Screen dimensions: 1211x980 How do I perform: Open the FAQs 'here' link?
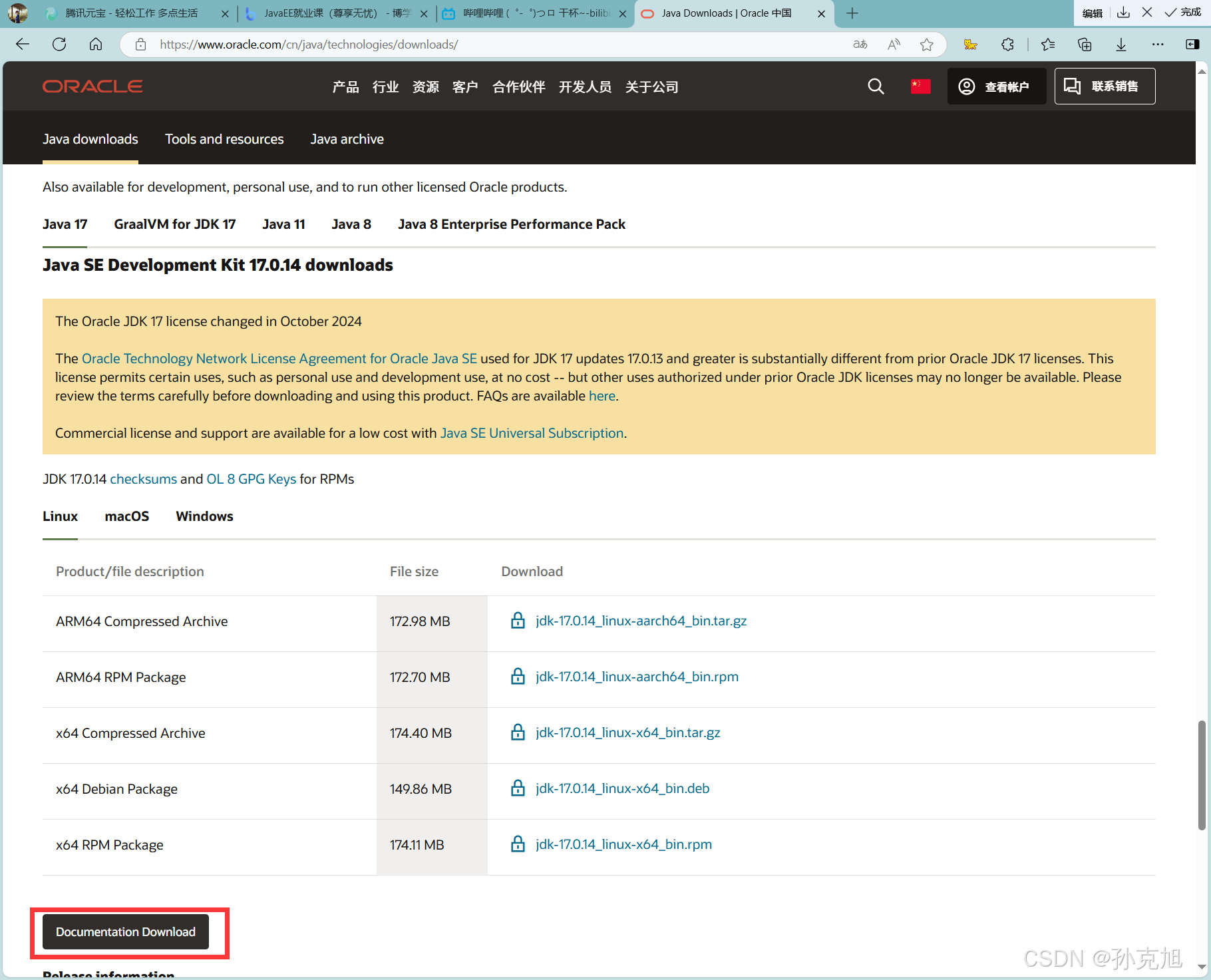(x=602, y=396)
